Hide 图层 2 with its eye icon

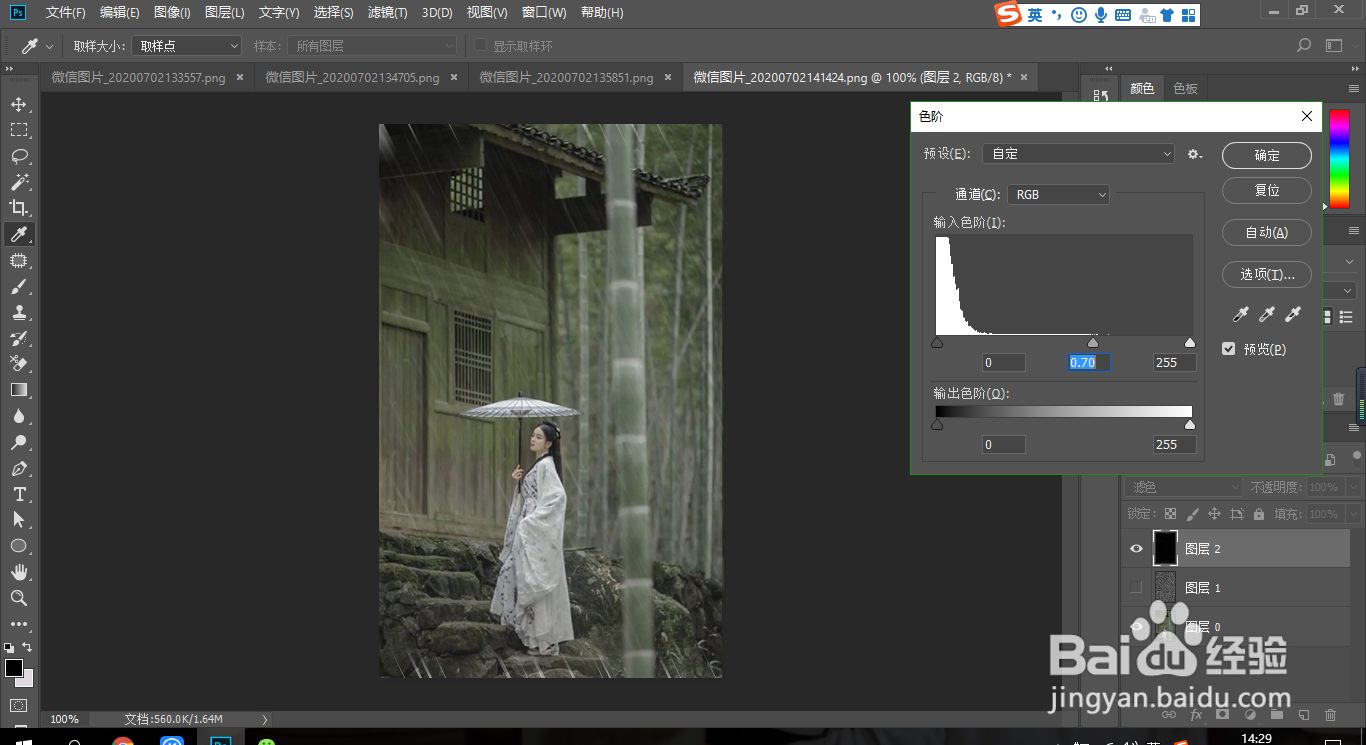[1136, 549]
